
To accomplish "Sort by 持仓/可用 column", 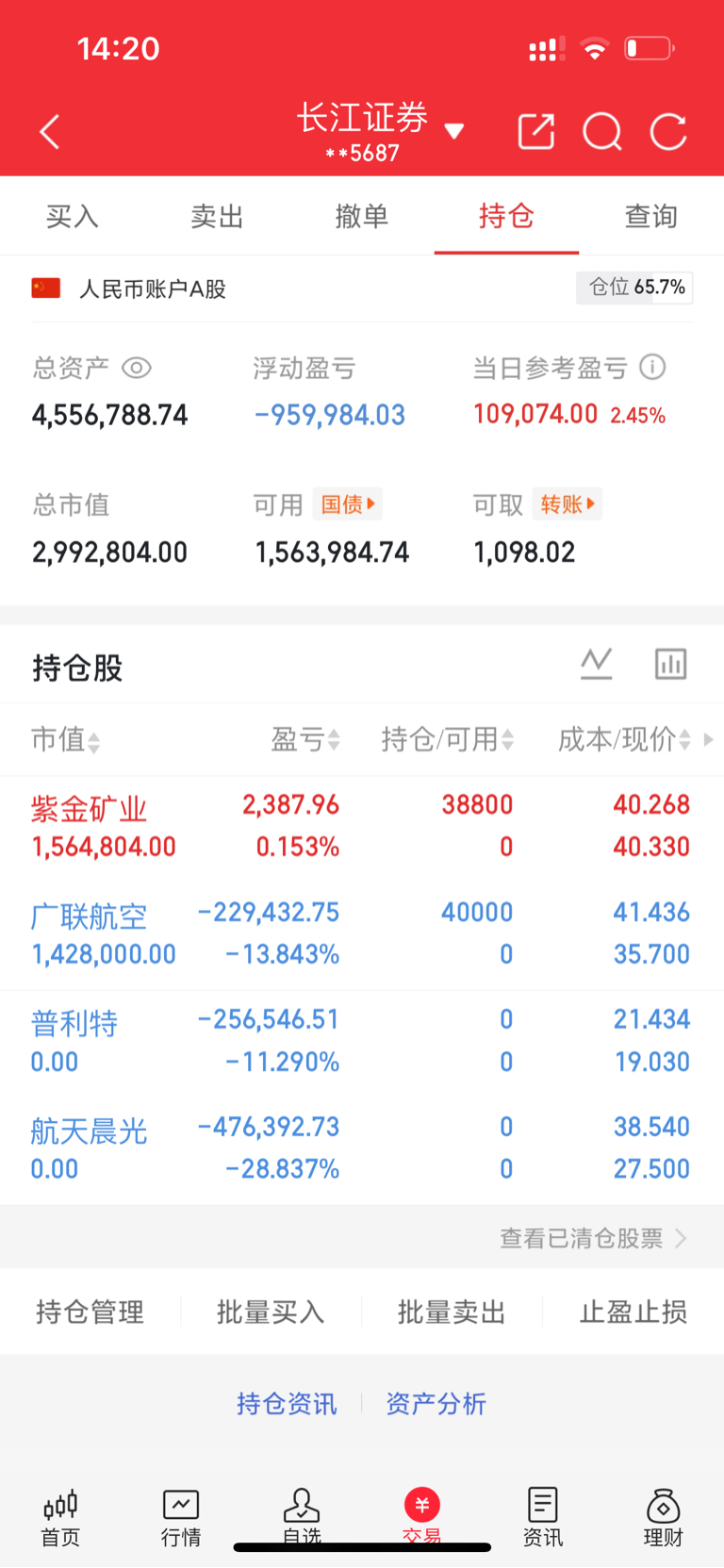I will coord(448,740).
